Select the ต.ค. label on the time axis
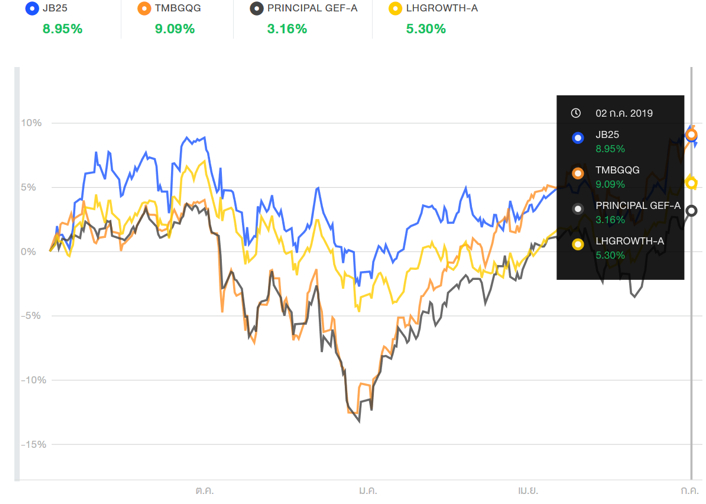Screen dimensions: 706x504 (205, 490)
